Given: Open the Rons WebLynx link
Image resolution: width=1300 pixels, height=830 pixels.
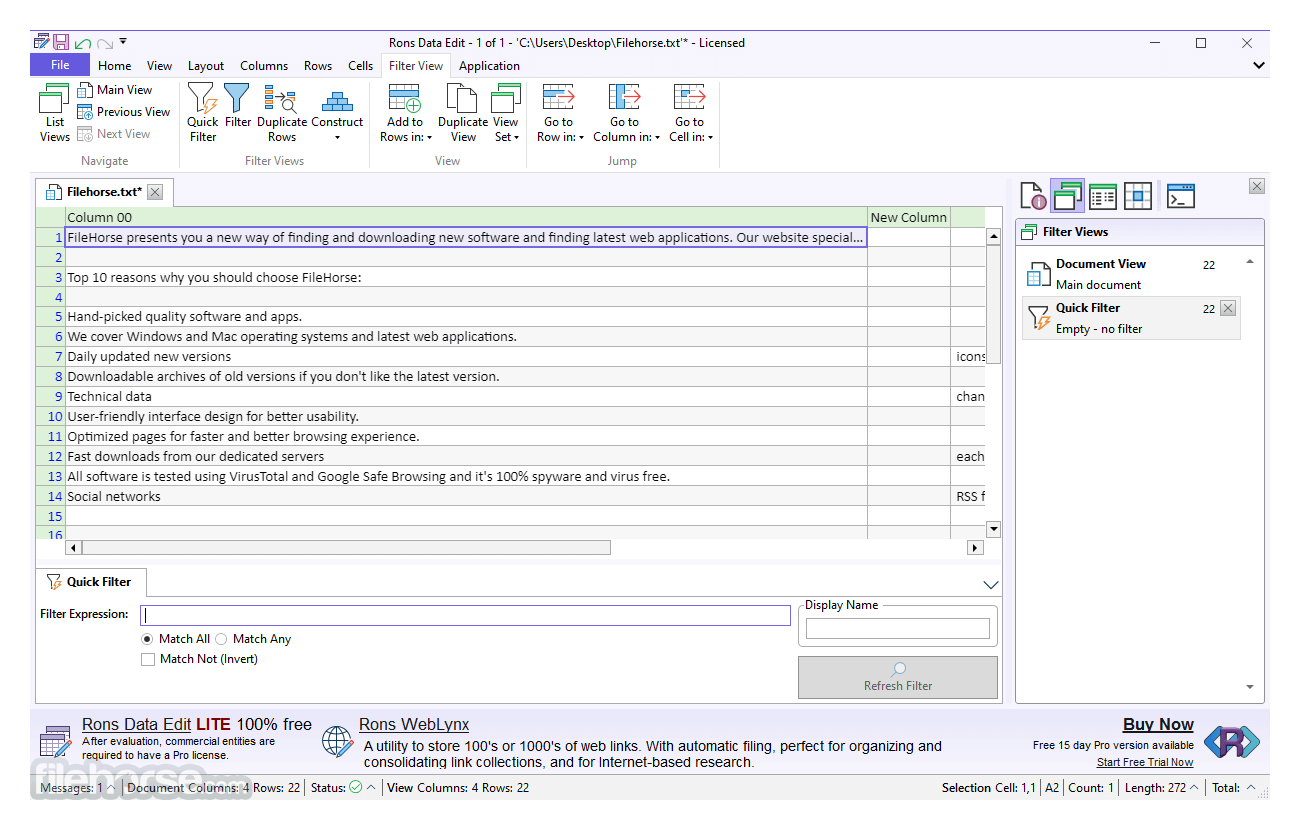Looking at the screenshot, I should (x=414, y=725).
